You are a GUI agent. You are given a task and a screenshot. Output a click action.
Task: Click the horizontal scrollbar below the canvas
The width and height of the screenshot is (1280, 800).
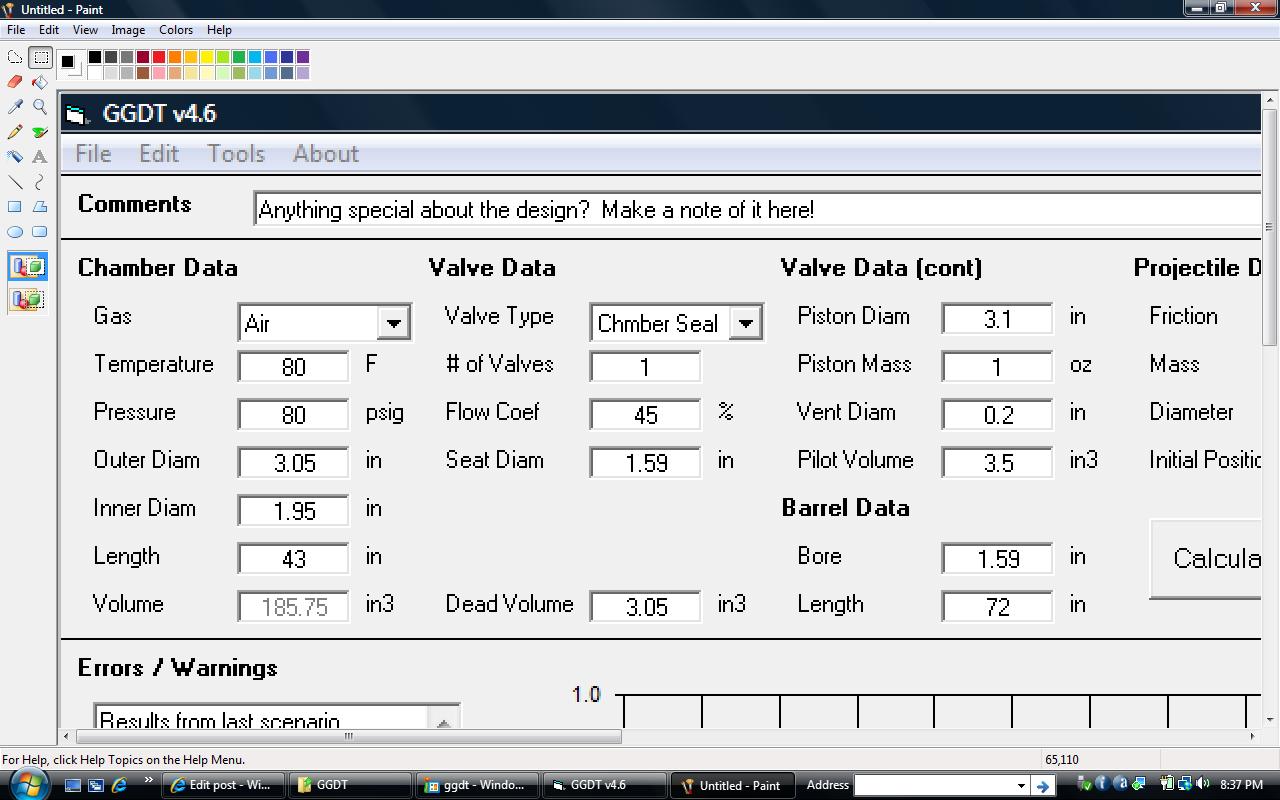(x=348, y=737)
